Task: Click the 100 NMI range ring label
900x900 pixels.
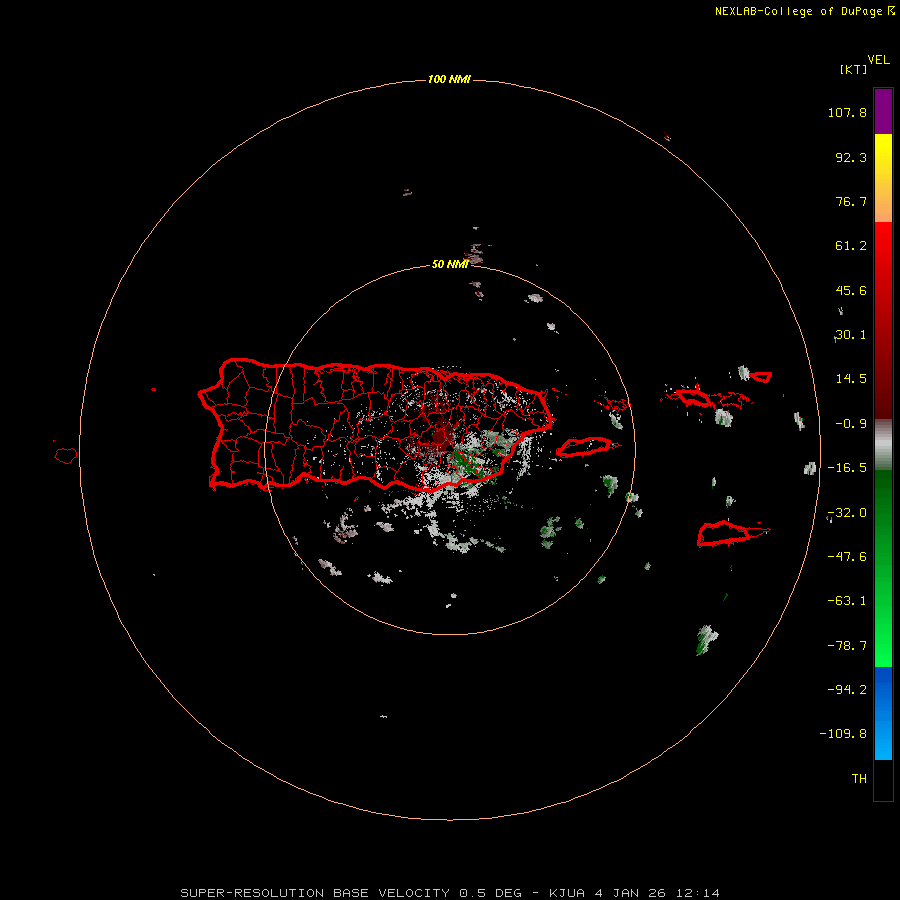Action: 449,79
